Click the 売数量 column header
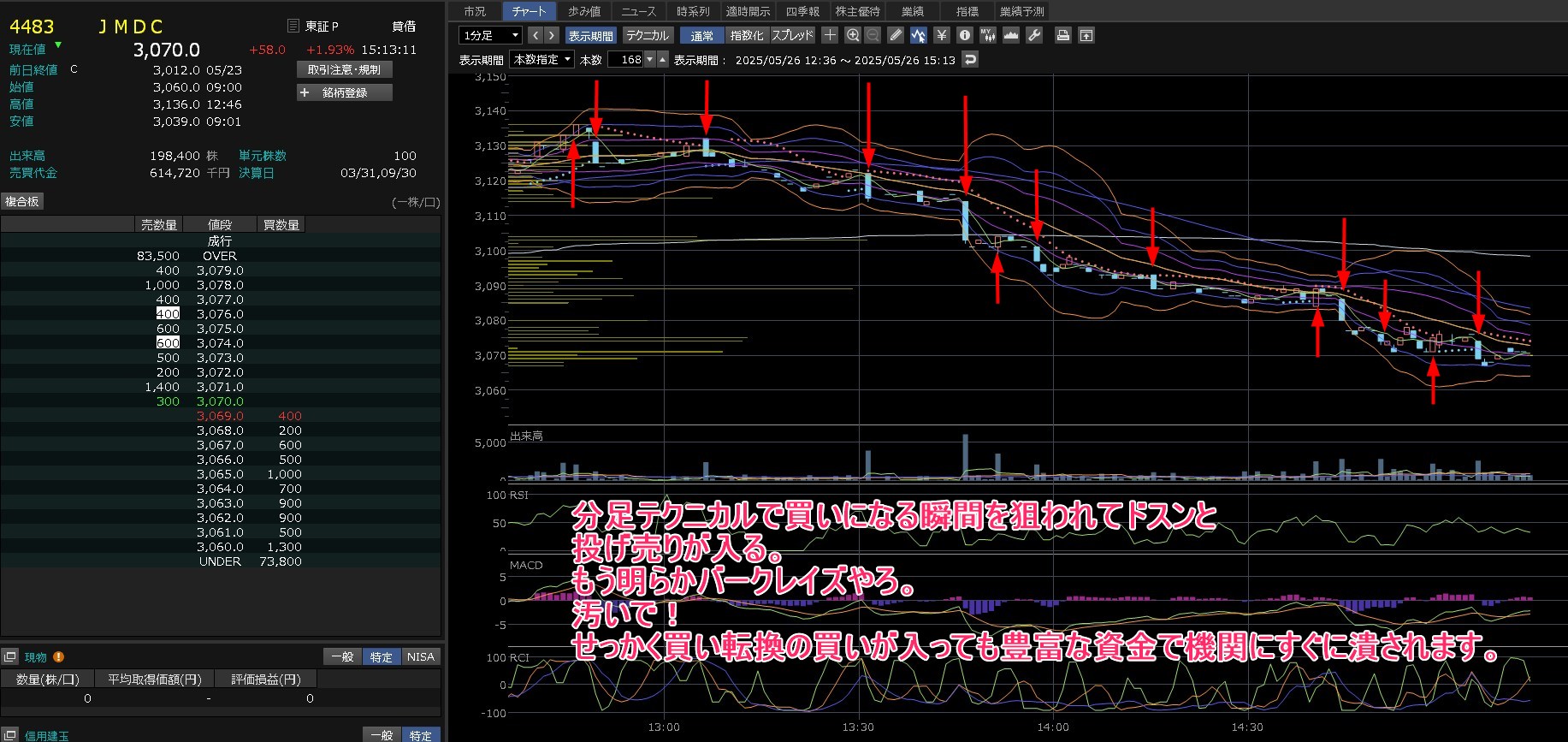Image resolution: width=1568 pixels, height=742 pixels. pyautogui.click(x=159, y=224)
